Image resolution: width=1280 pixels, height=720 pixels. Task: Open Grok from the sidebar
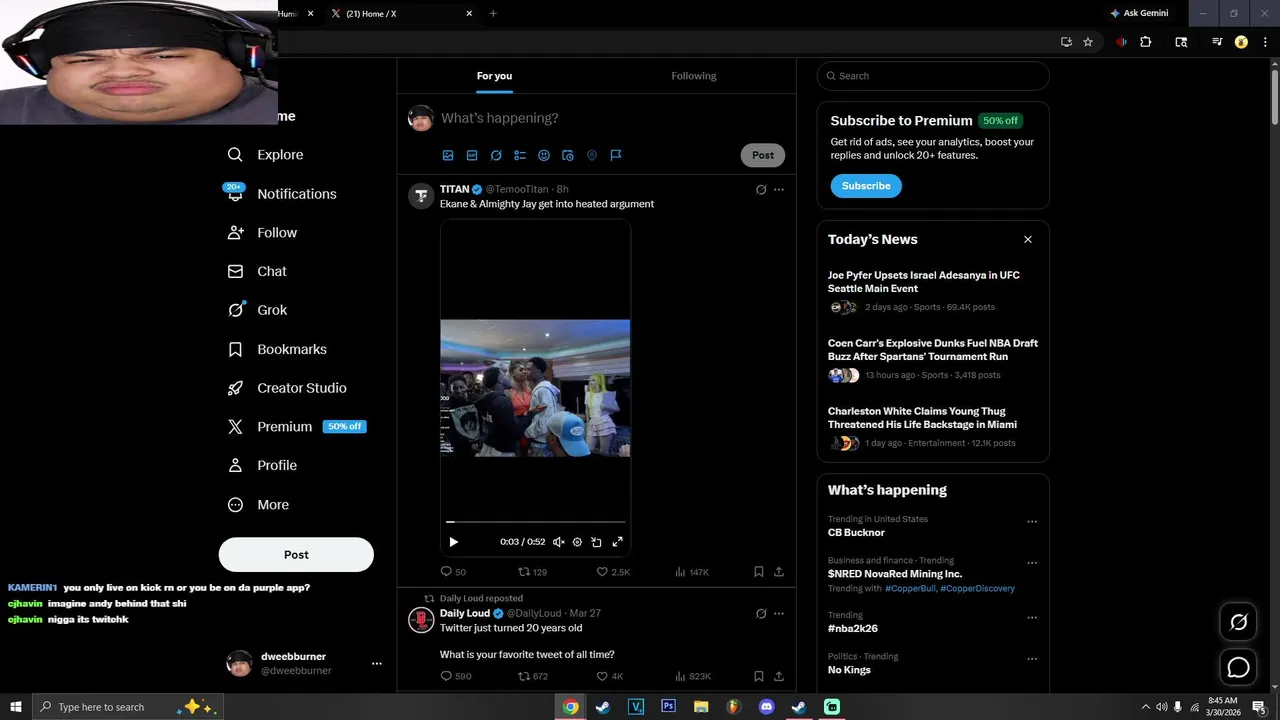[x=257, y=310]
